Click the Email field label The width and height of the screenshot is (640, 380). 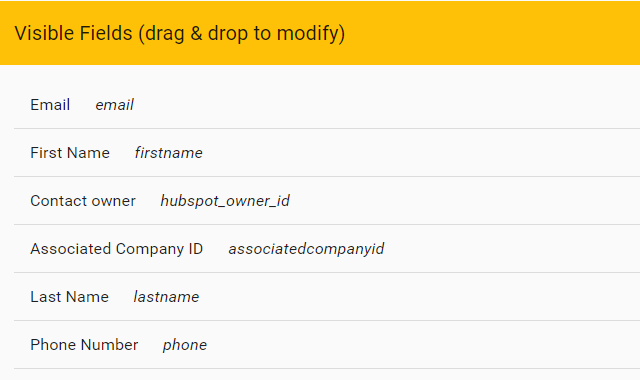pos(50,105)
